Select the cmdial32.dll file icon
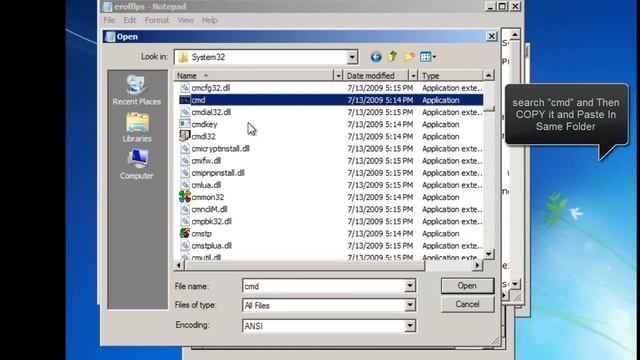Screen dimensions: 640x360 click(184, 112)
